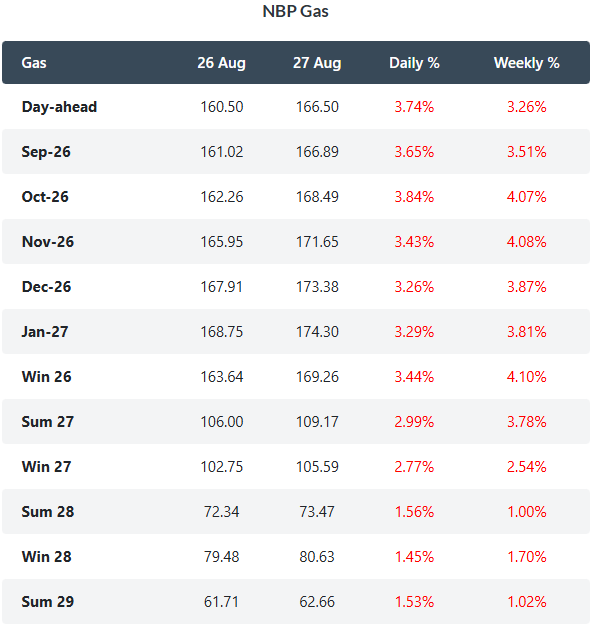Click the Jan-27 daily change 3.29%
Screen dimensions: 603x630
point(414,332)
